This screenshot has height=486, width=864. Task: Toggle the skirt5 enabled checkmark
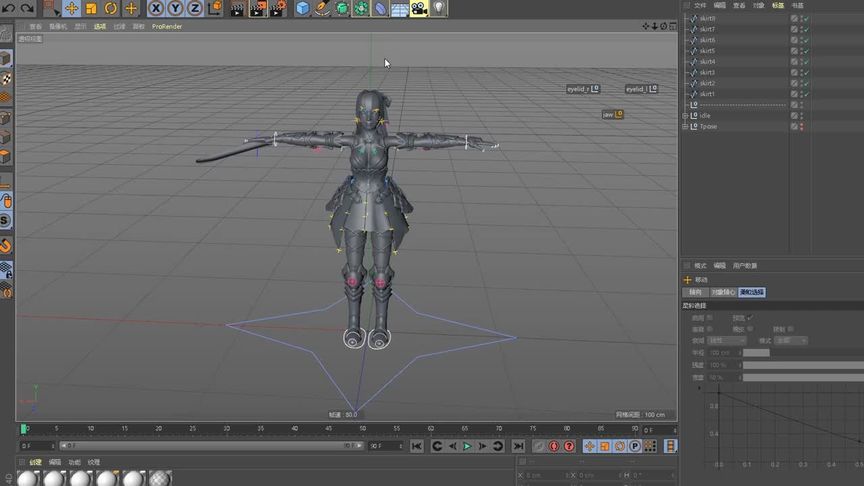click(805, 51)
